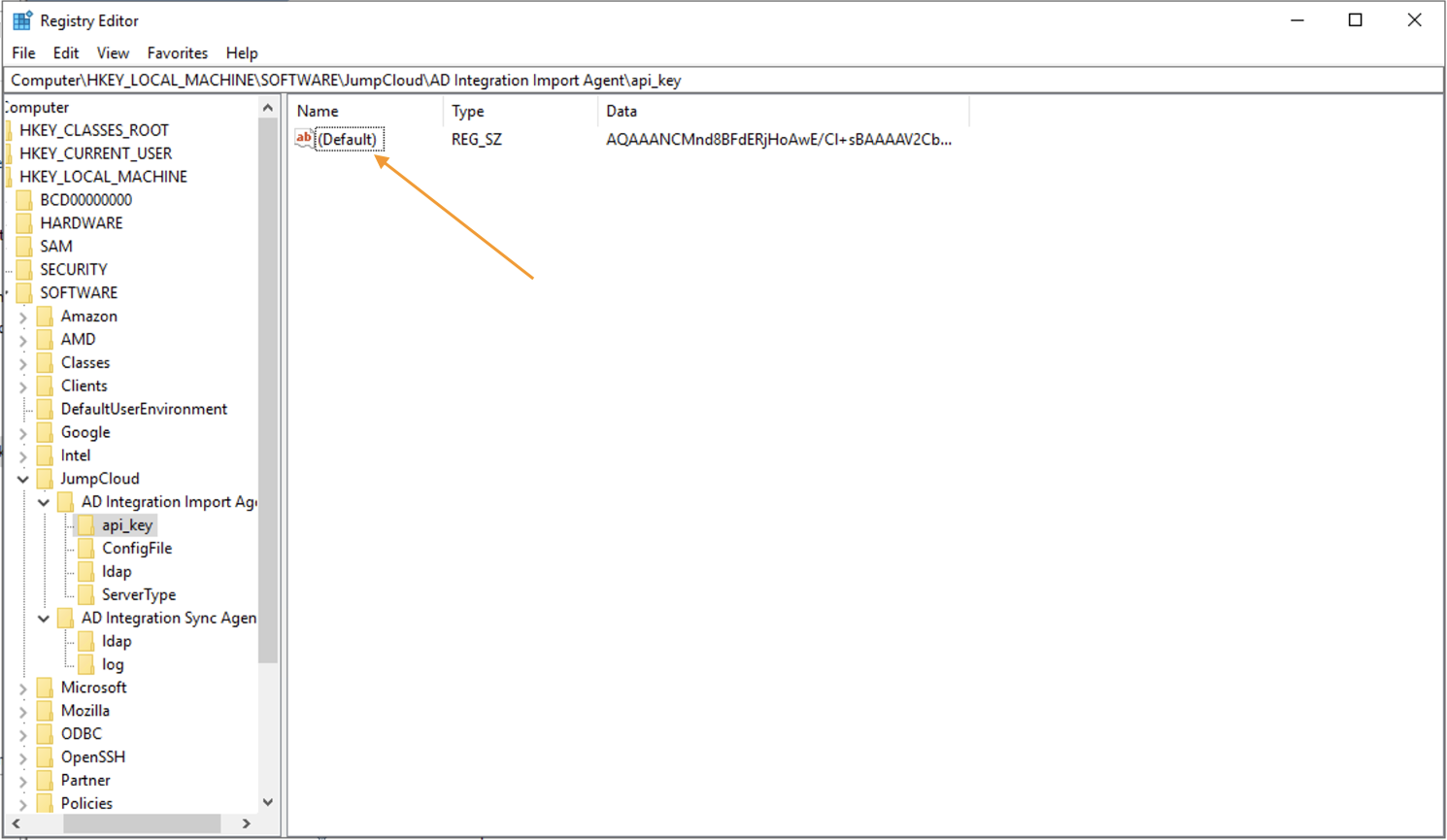This screenshot has width=1447, height=840.
Task: Expand the Microsoft registry key
Action: (x=23, y=687)
